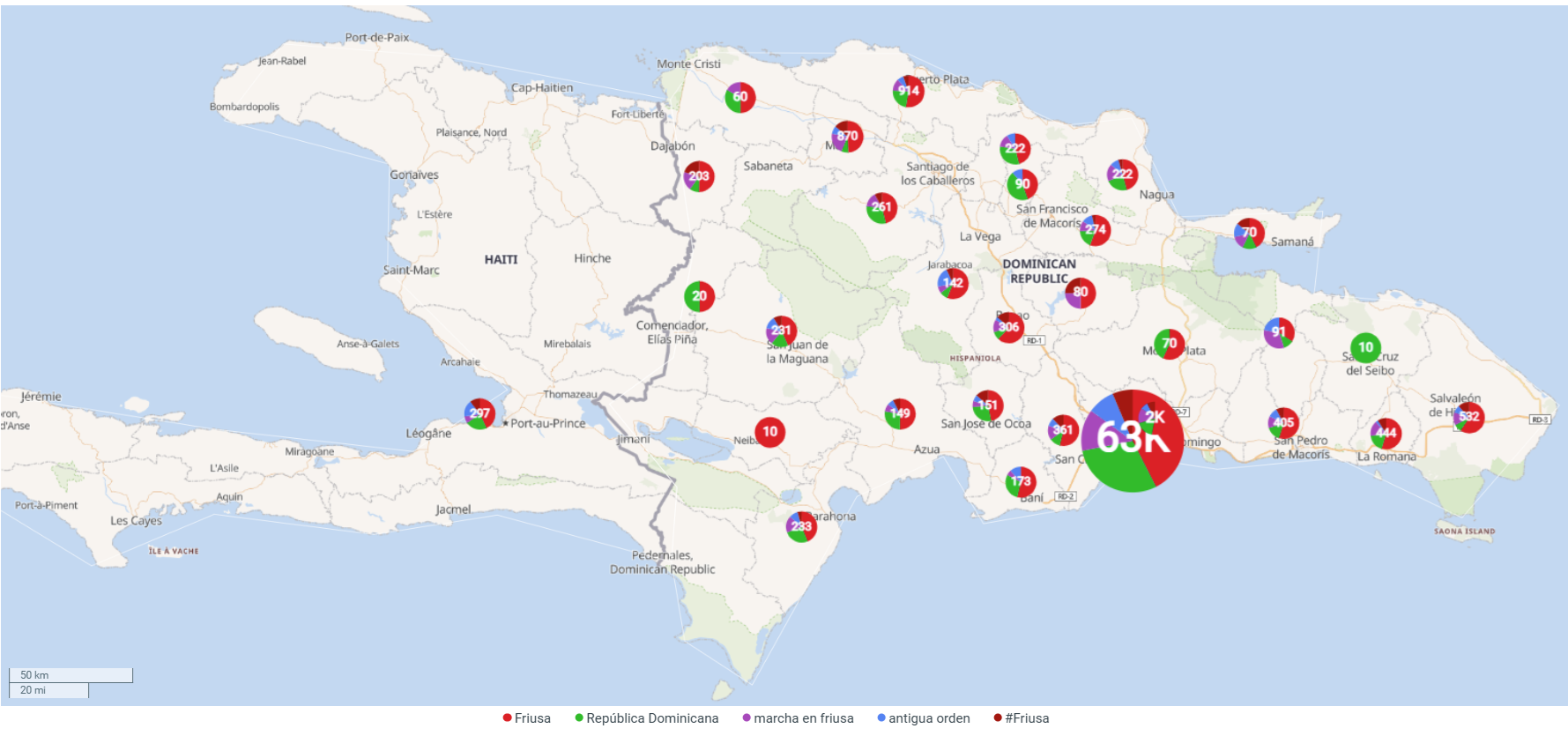Select the 532 marker near Salvaleón
The height and width of the screenshot is (736, 1568).
coord(1468,417)
